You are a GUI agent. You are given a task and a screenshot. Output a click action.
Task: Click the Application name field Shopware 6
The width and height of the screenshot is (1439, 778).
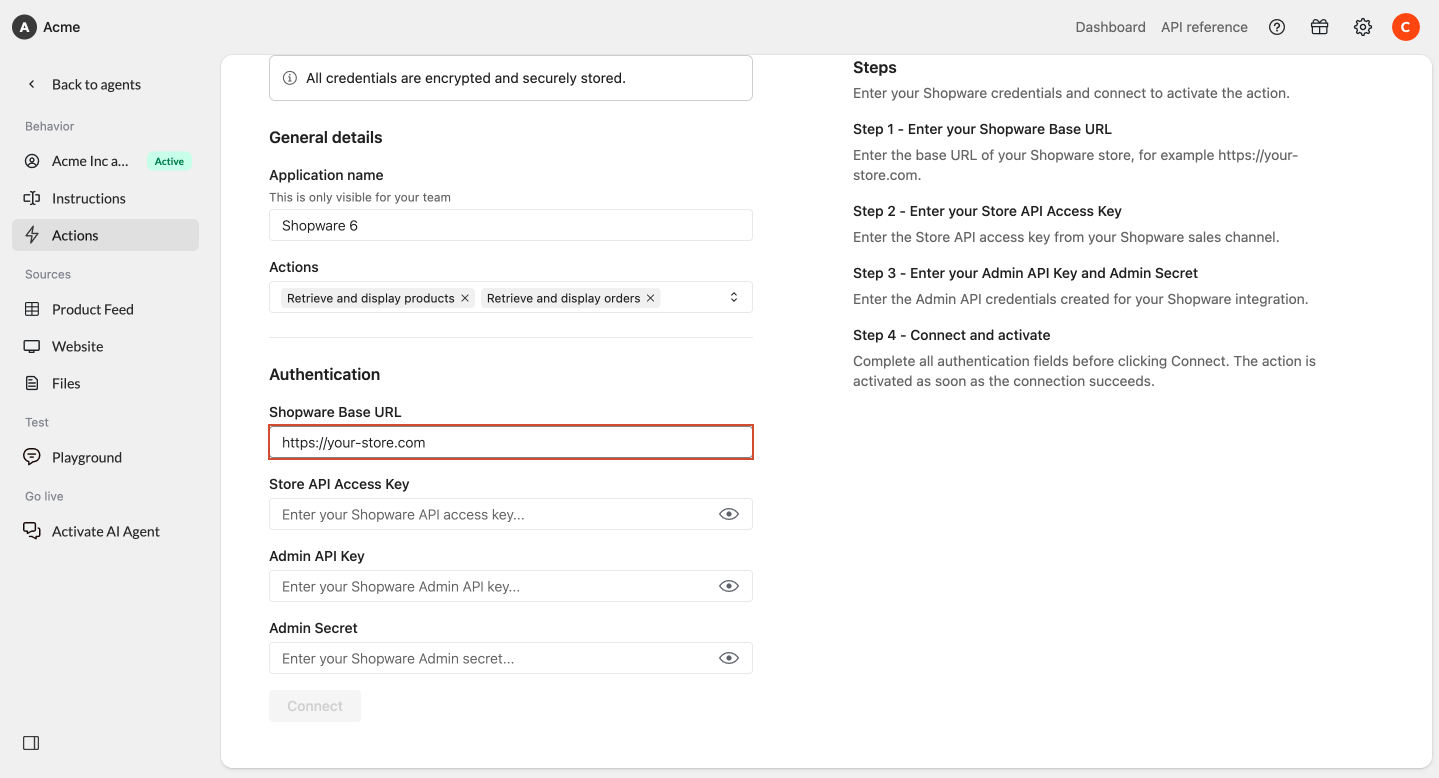coord(511,225)
